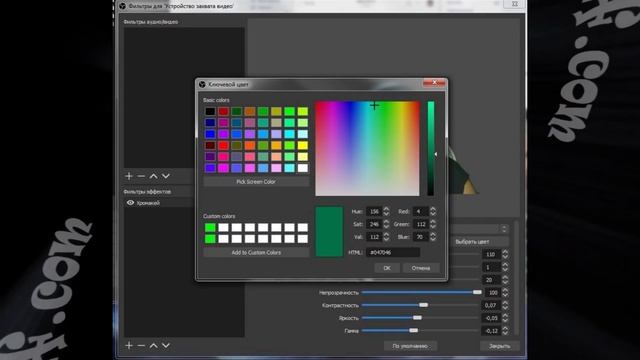This screenshot has height=360, width=640.
Task: Remove effect filter with the bottom minus icon
Action: coord(141,345)
